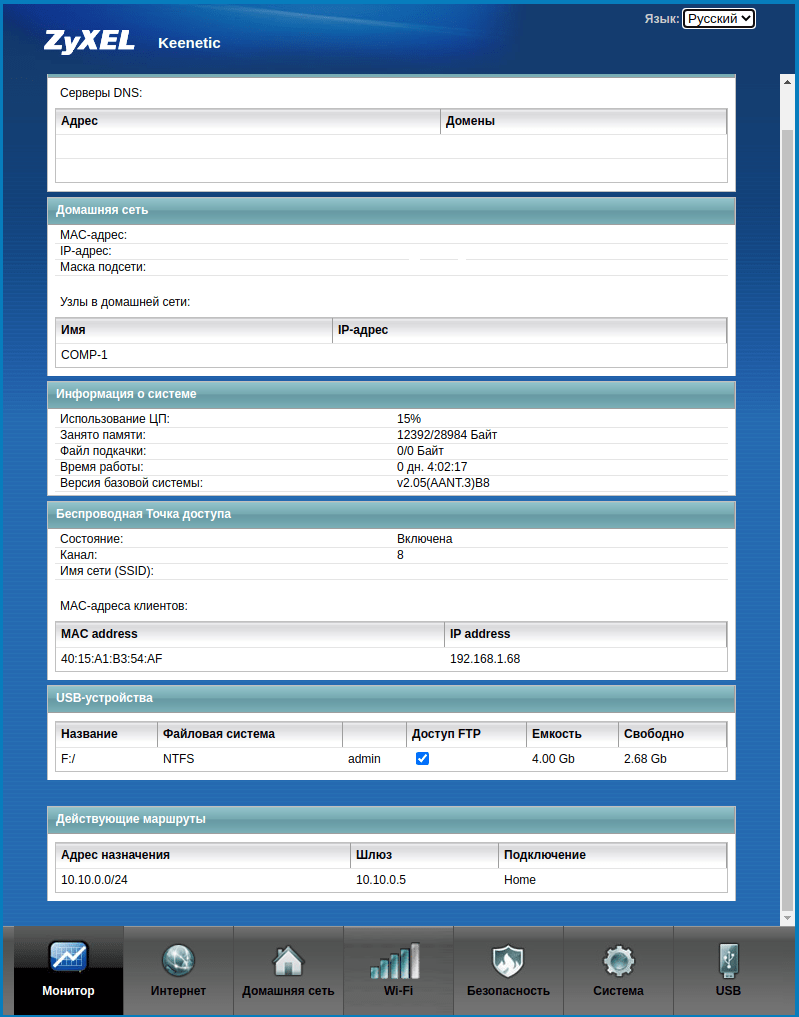Viewport: 799px width, 1017px height.
Task: Click the USB-устройства section header
Action: click(x=391, y=698)
